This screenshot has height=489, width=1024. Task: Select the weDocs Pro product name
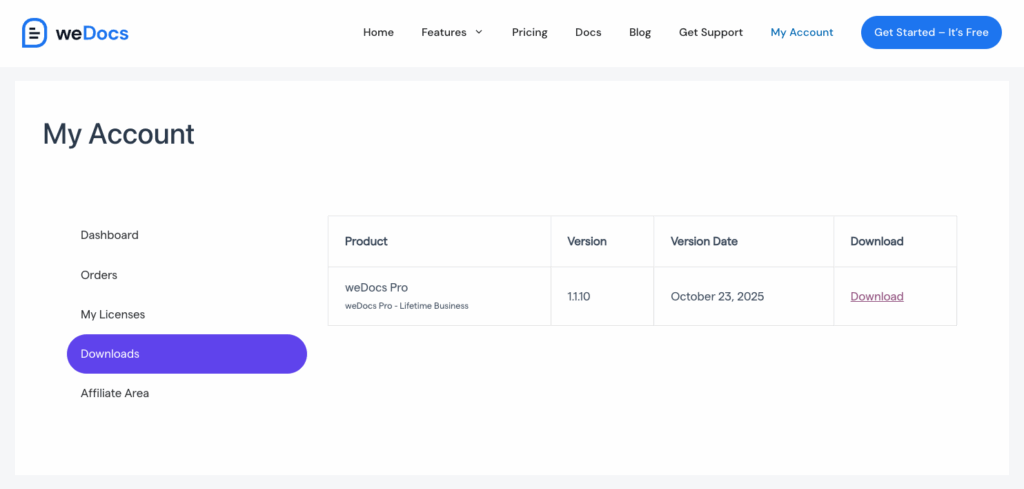point(376,287)
